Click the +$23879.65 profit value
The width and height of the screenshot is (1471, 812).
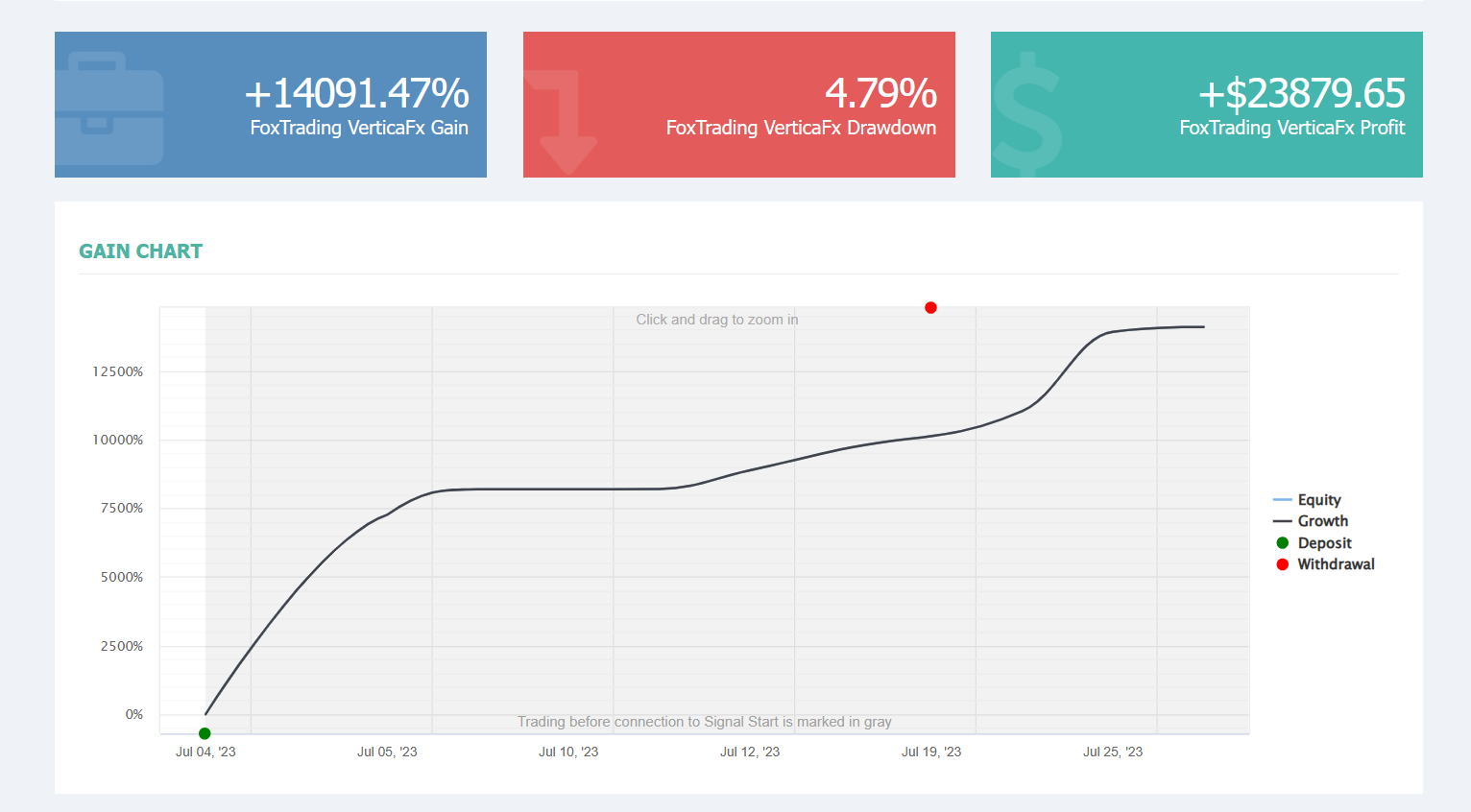pos(1301,93)
